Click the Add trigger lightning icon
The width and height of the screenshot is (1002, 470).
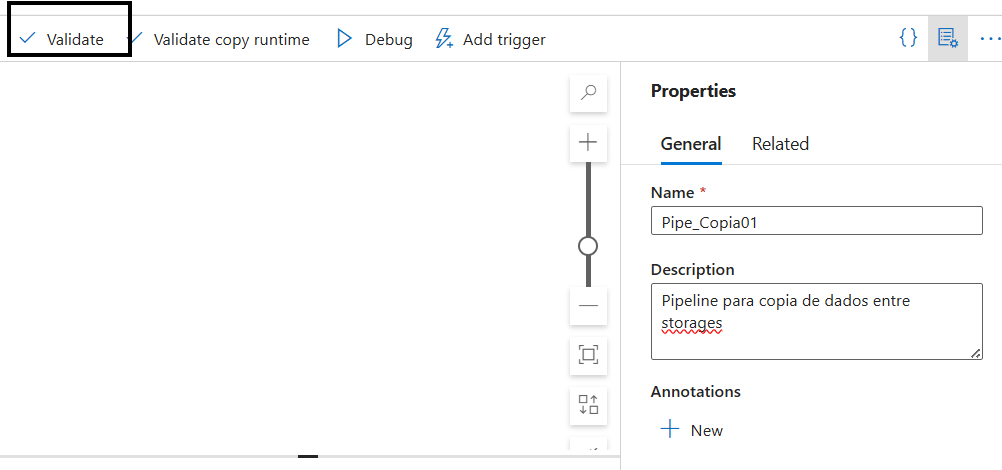(x=445, y=39)
